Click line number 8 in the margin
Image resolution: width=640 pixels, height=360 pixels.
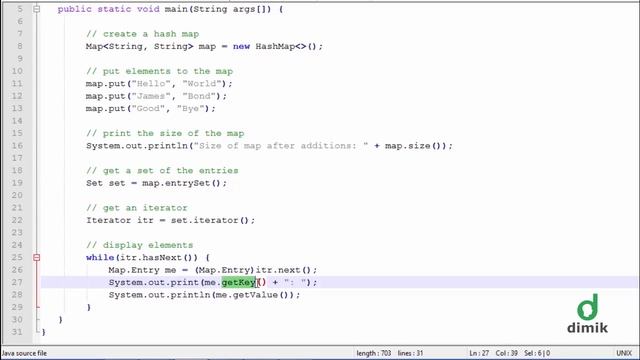[20, 46]
